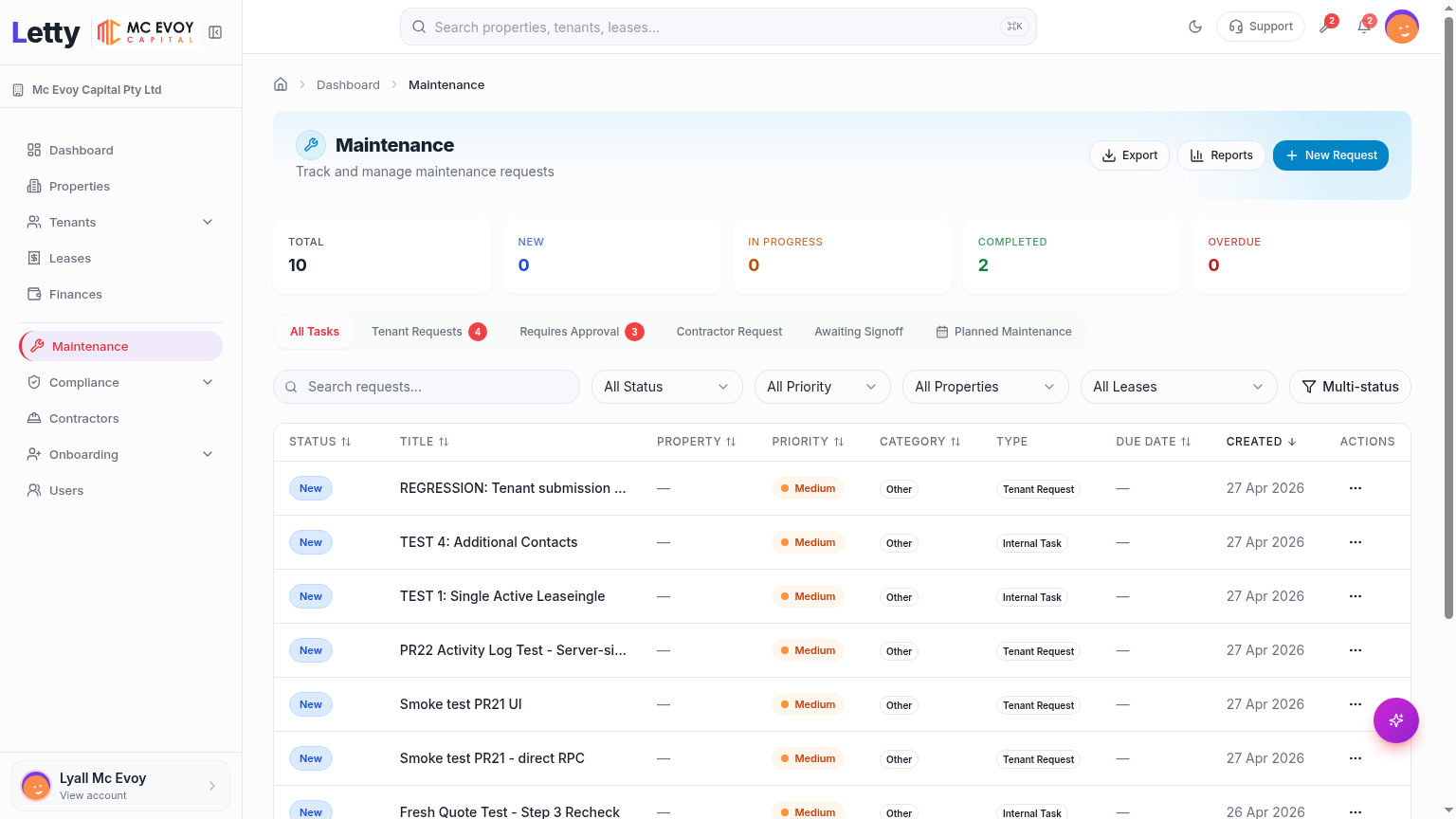Screen dimensions: 1456x819
Task: Switch to Contractor Request tab
Action: point(729,332)
